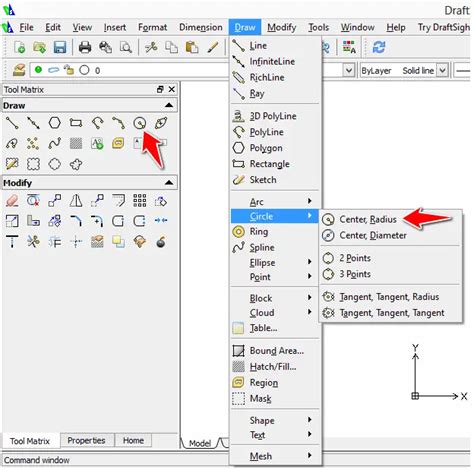Open the File menu

point(26,27)
